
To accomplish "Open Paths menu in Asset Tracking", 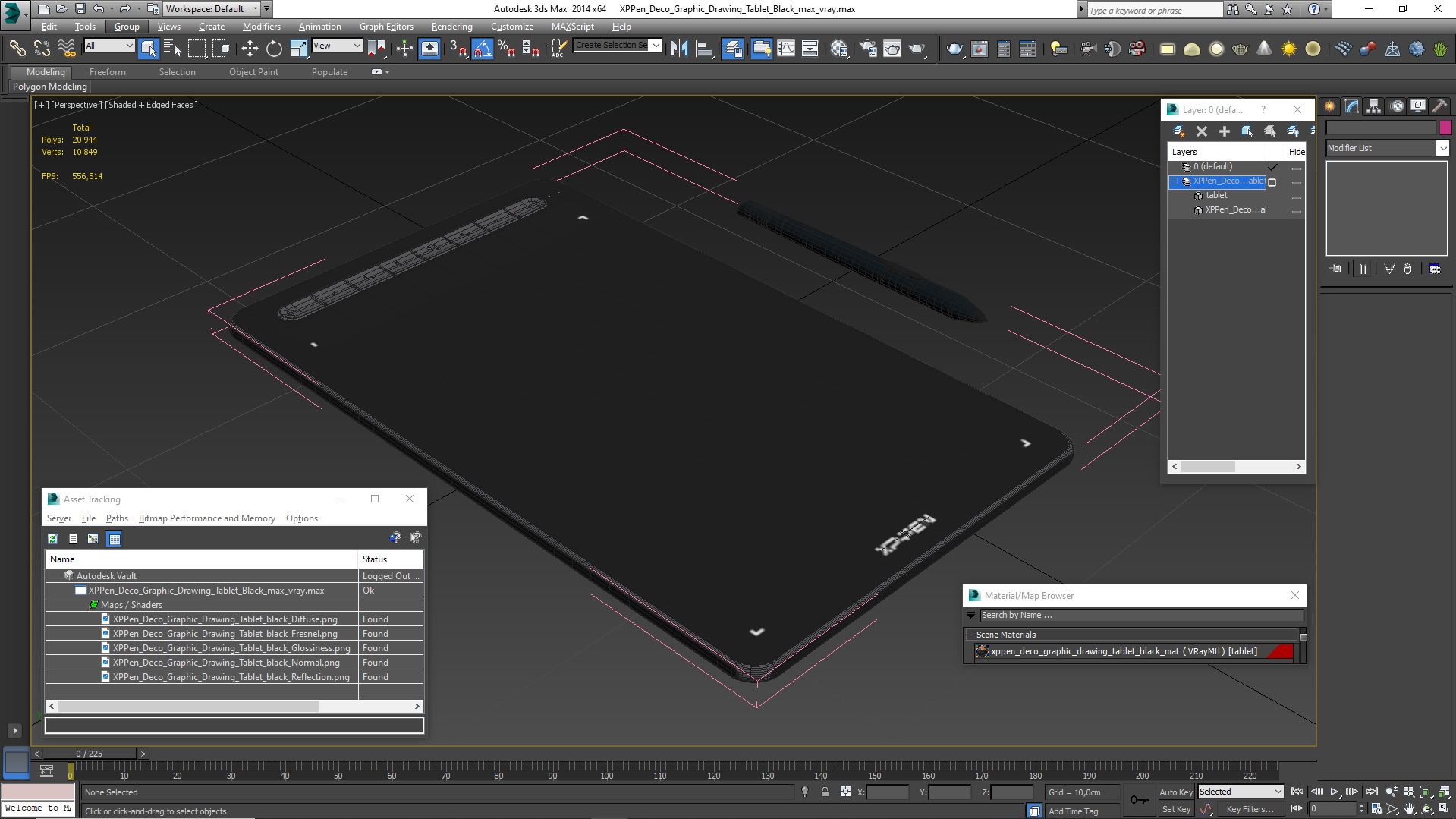I will 117,518.
